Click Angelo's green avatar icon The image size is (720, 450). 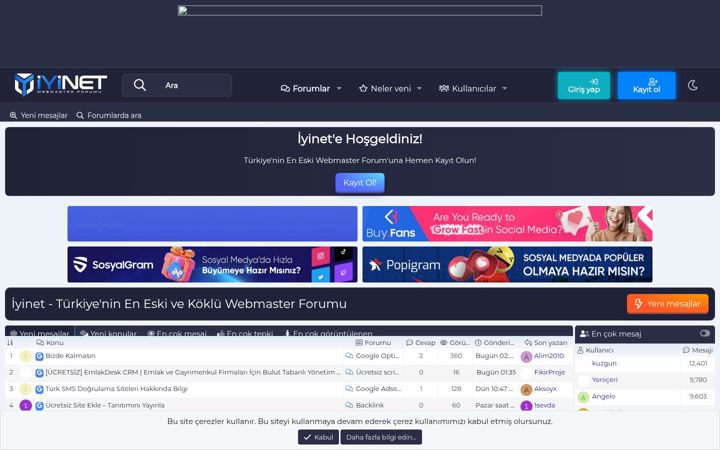tap(583, 397)
